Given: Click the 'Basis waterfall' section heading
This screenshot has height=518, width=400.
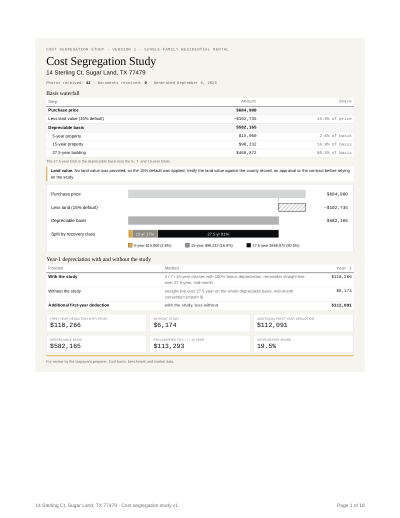Looking at the screenshot, I should [63, 93].
